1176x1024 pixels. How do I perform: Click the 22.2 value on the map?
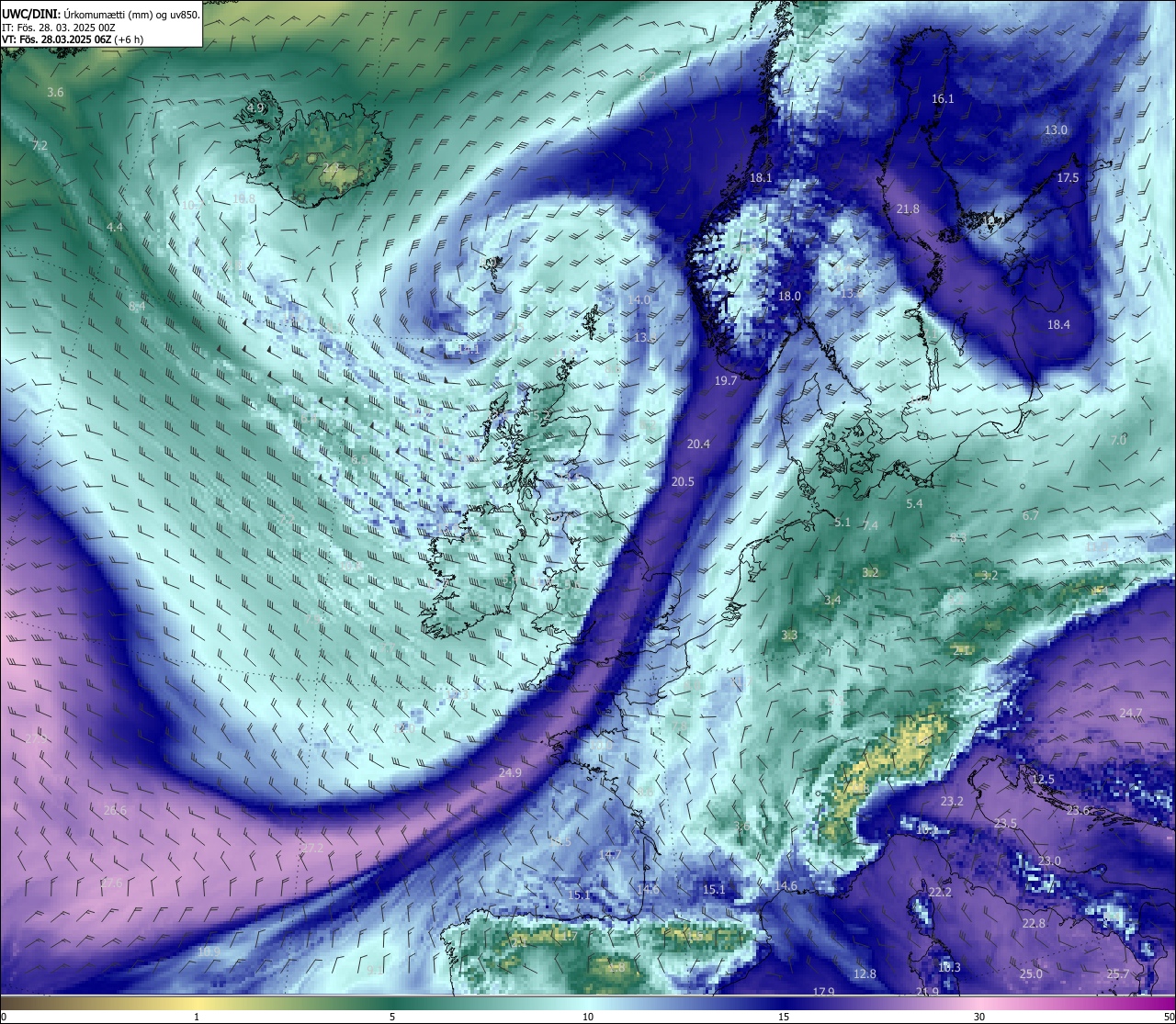939,892
